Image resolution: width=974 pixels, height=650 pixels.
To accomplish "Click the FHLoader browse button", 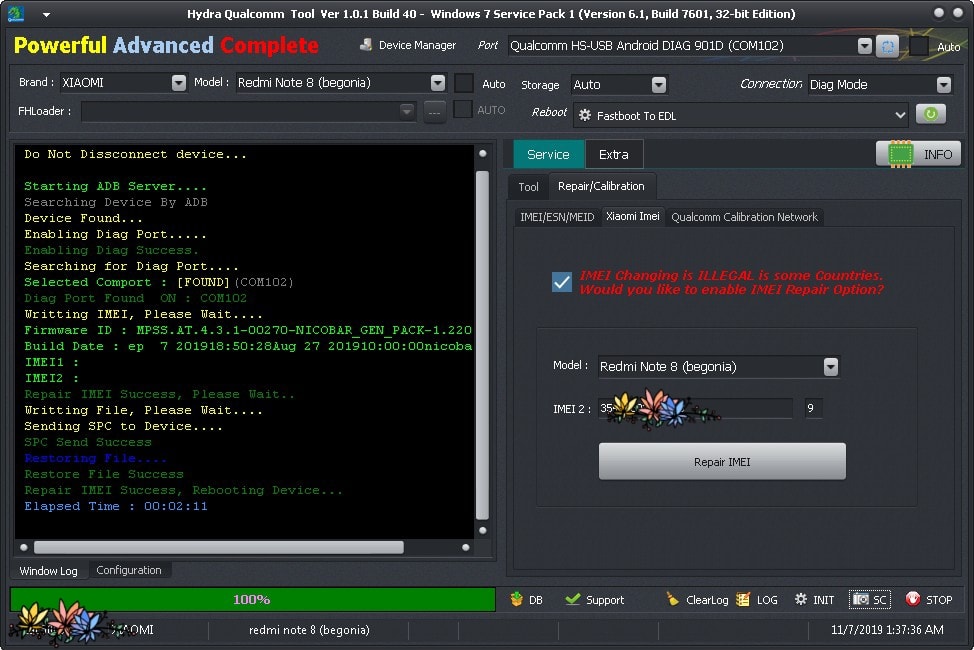I will coord(434,111).
